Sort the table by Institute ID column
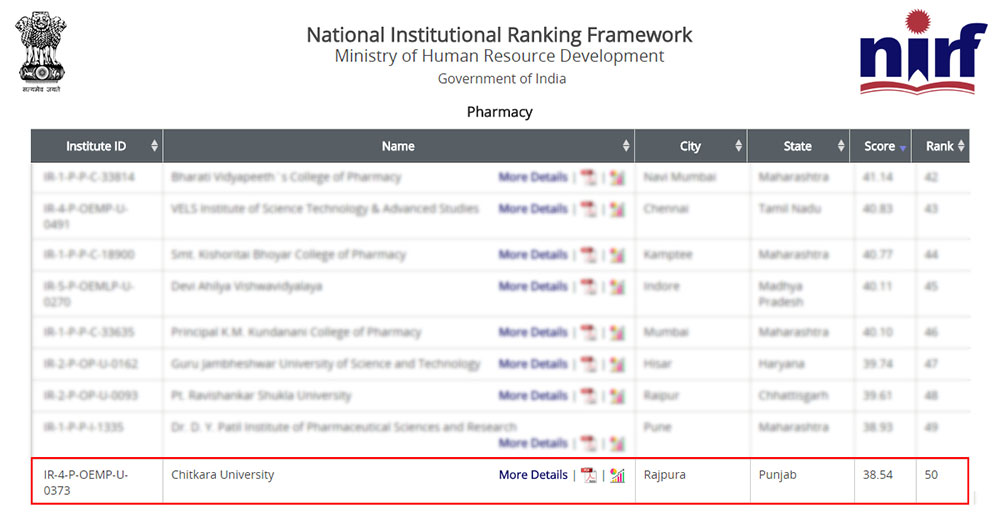The image size is (1000, 523). point(96,146)
